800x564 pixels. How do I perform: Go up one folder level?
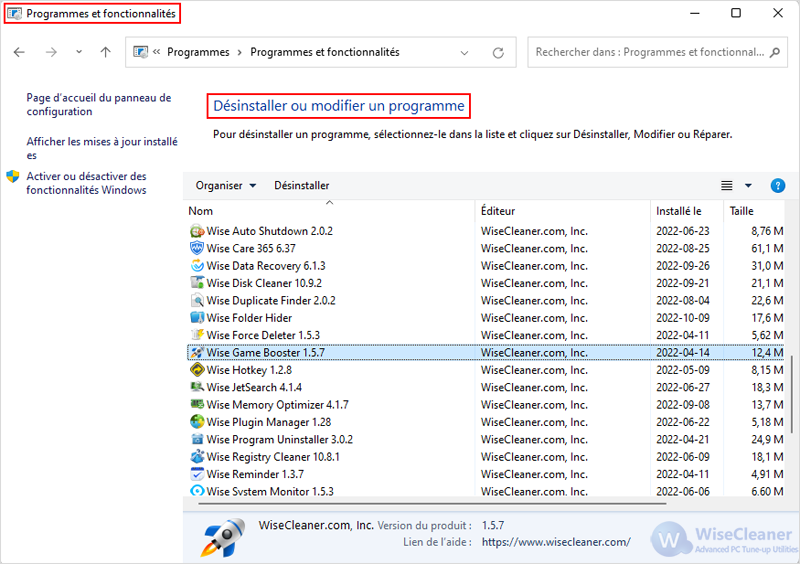click(x=106, y=52)
